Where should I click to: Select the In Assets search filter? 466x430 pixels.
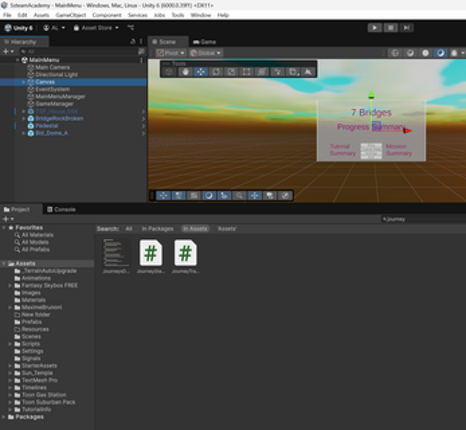pos(195,229)
